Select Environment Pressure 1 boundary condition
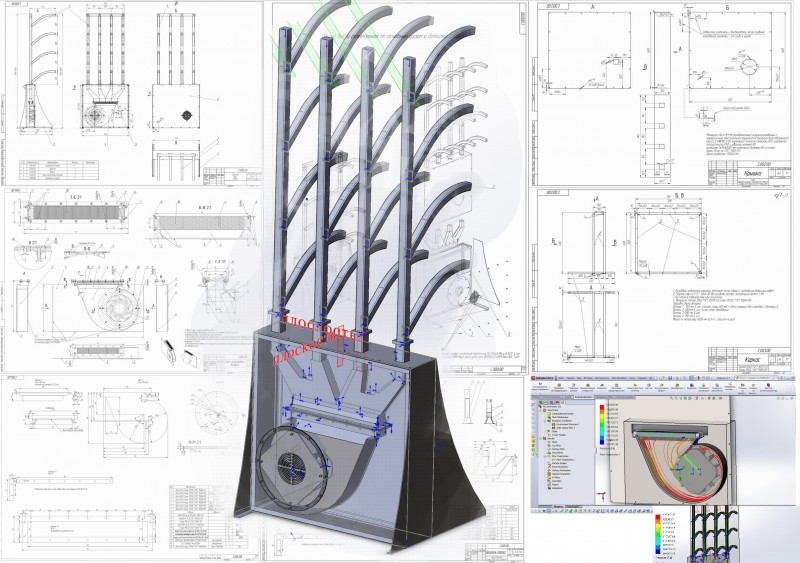This screenshot has width=800, height=563. [x=566, y=424]
